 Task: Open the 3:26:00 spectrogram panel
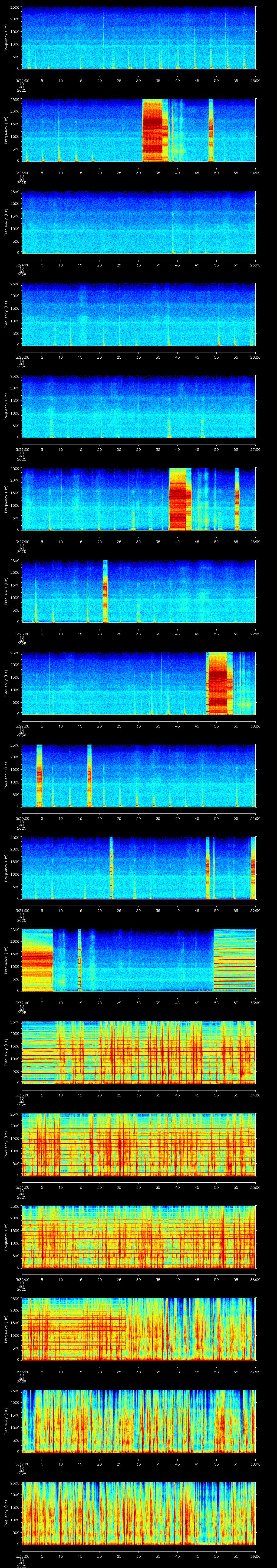pyautogui.click(x=138, y=407)
